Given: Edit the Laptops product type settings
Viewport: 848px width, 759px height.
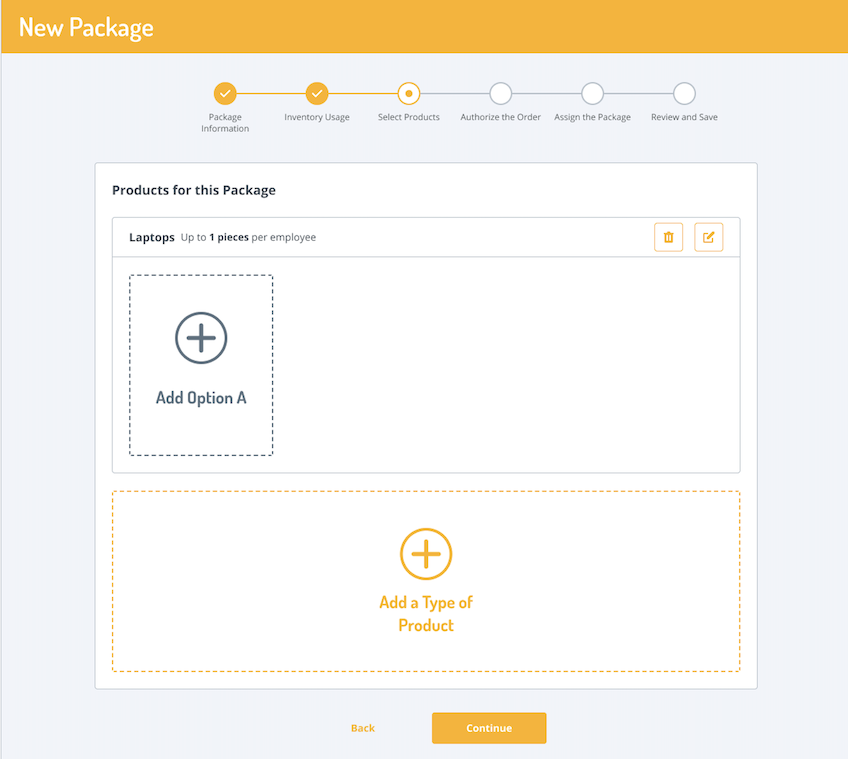Looking at the screenshot, I should pyautogui.click(x=708, y=237).
